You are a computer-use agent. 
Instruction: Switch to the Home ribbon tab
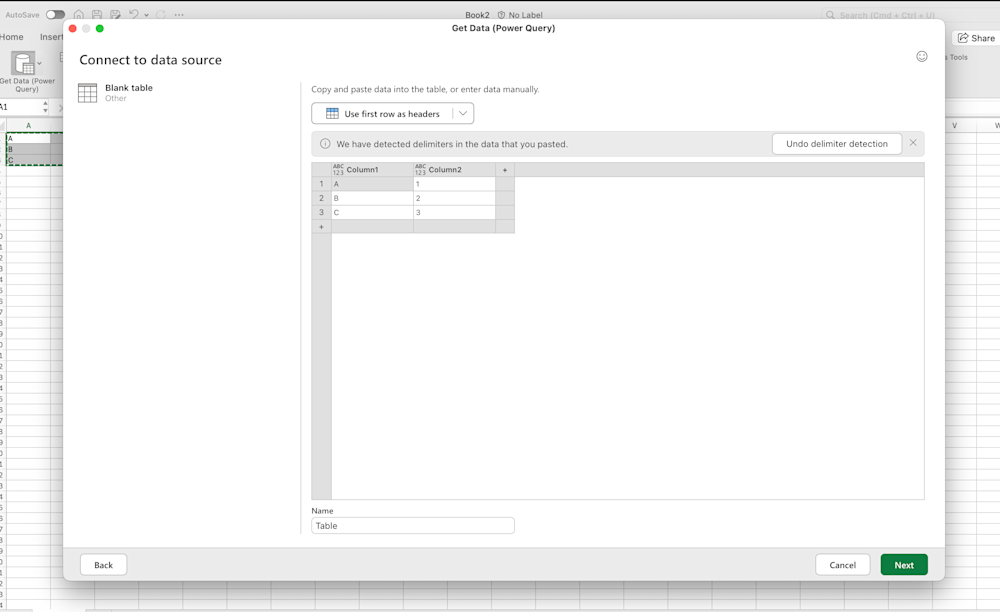tap(12, 36)
